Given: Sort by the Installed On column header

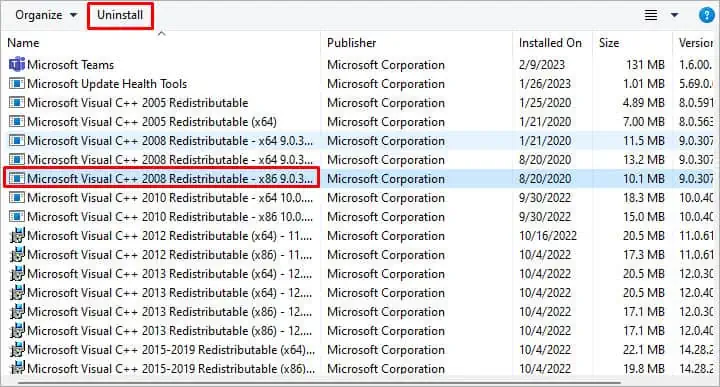Looking at the screenshot, I should 550,43.
